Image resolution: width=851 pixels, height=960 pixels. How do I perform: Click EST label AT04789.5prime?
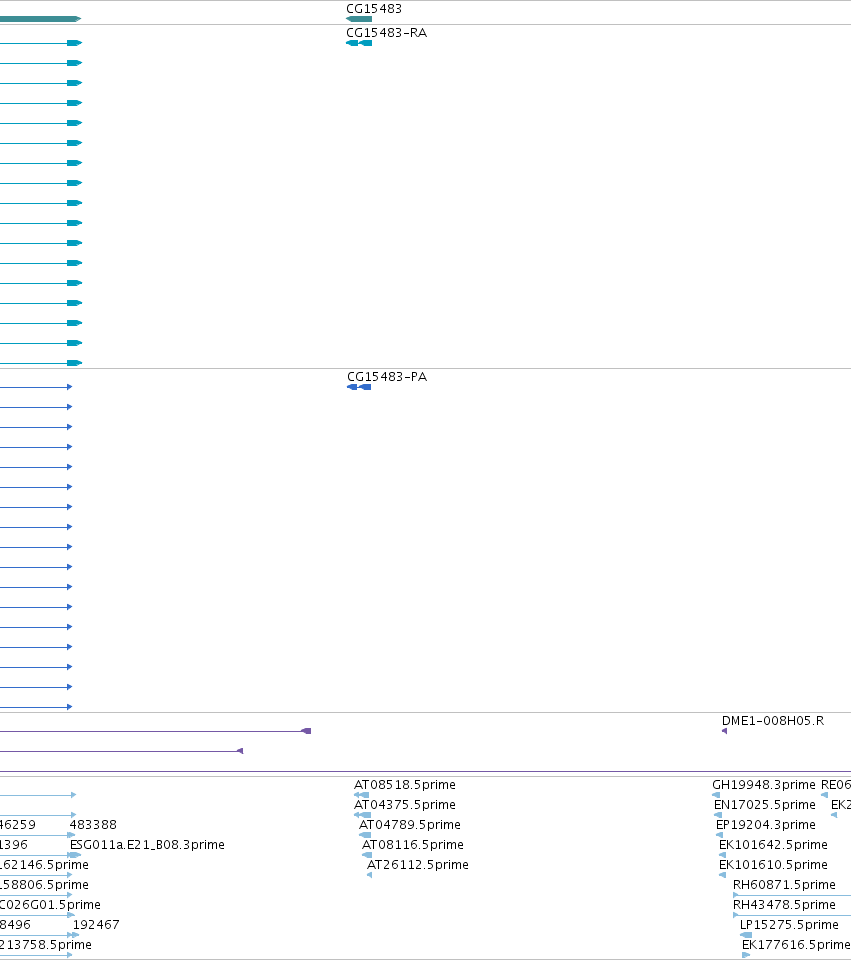click(410, 825)
